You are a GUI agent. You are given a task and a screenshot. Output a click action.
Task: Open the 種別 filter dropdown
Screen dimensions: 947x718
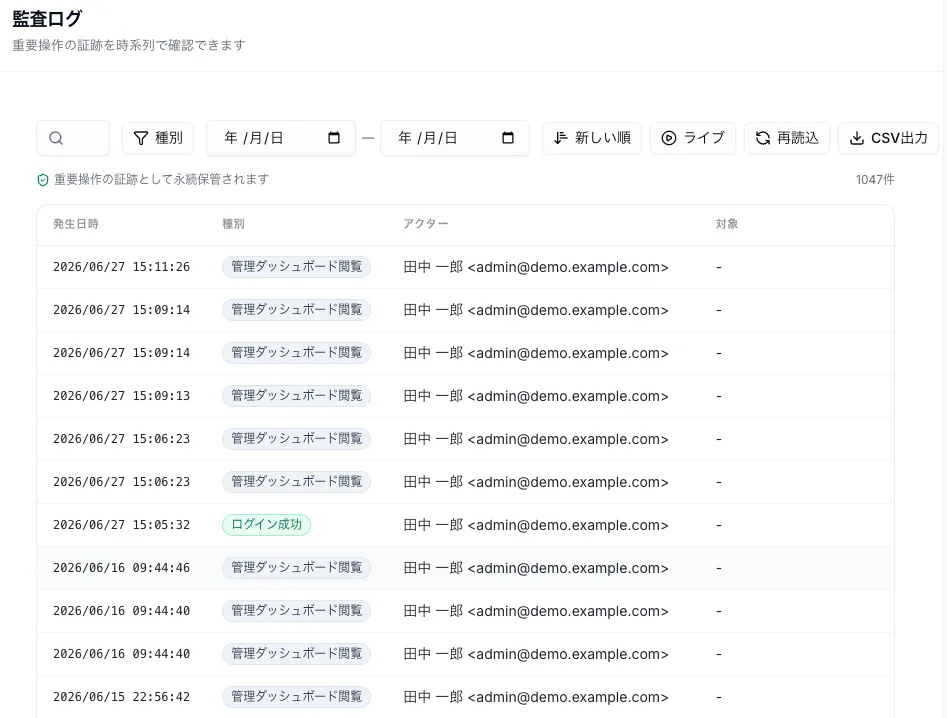tap(158, 138)
